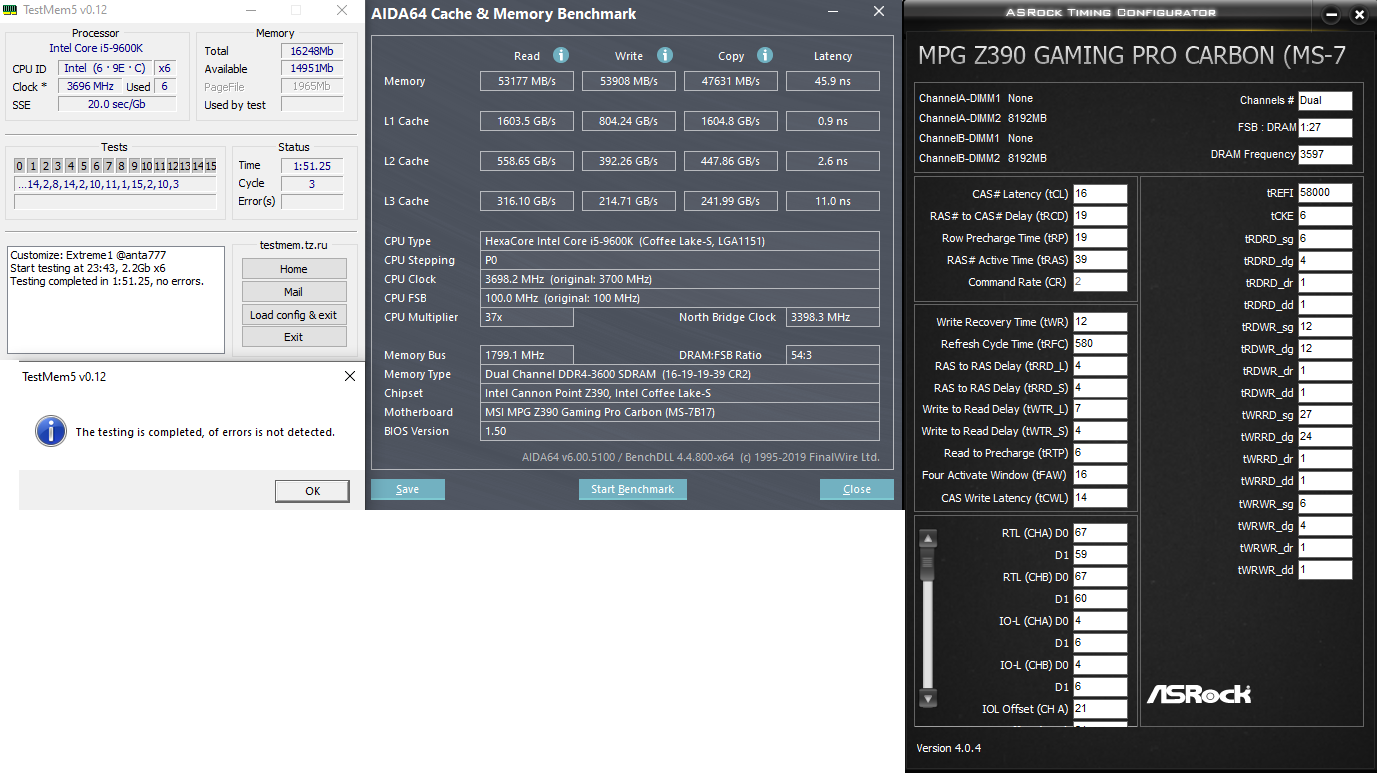
Task: Click the info icon beside Read column
Action: (x=561, y=55)
